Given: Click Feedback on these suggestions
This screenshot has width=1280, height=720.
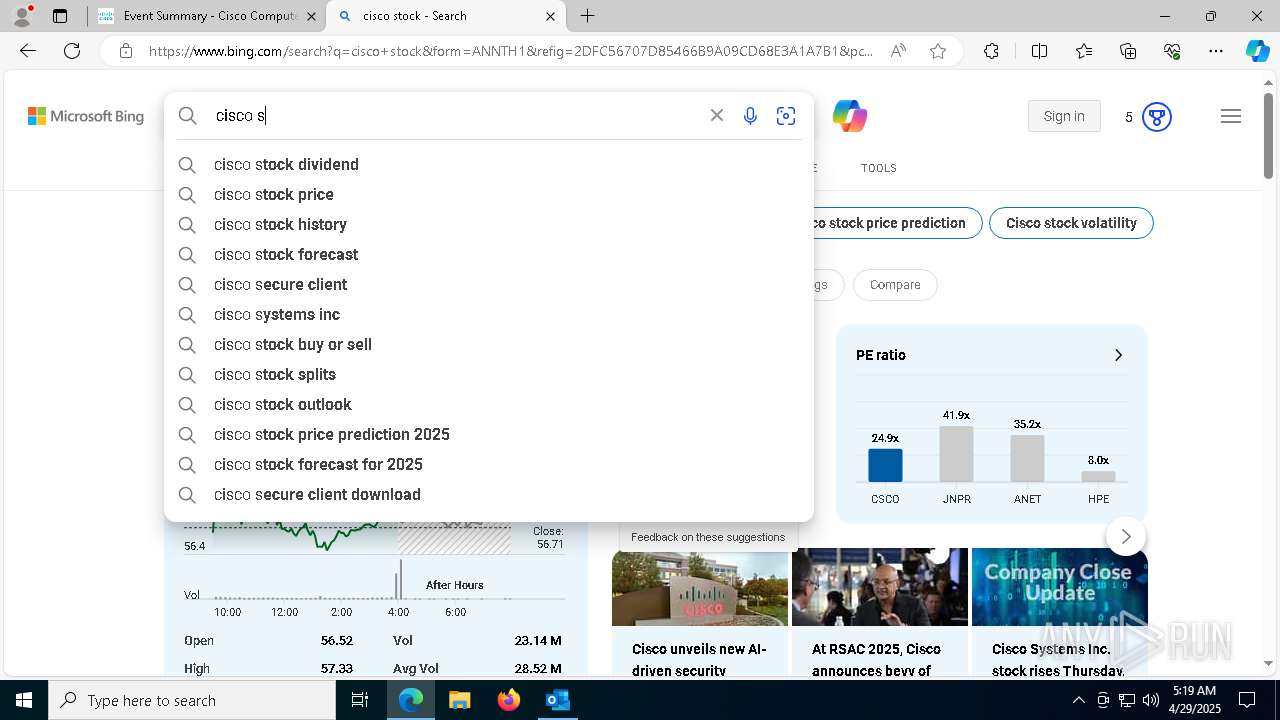Looking at the screenshot, I should click(708, 537).
